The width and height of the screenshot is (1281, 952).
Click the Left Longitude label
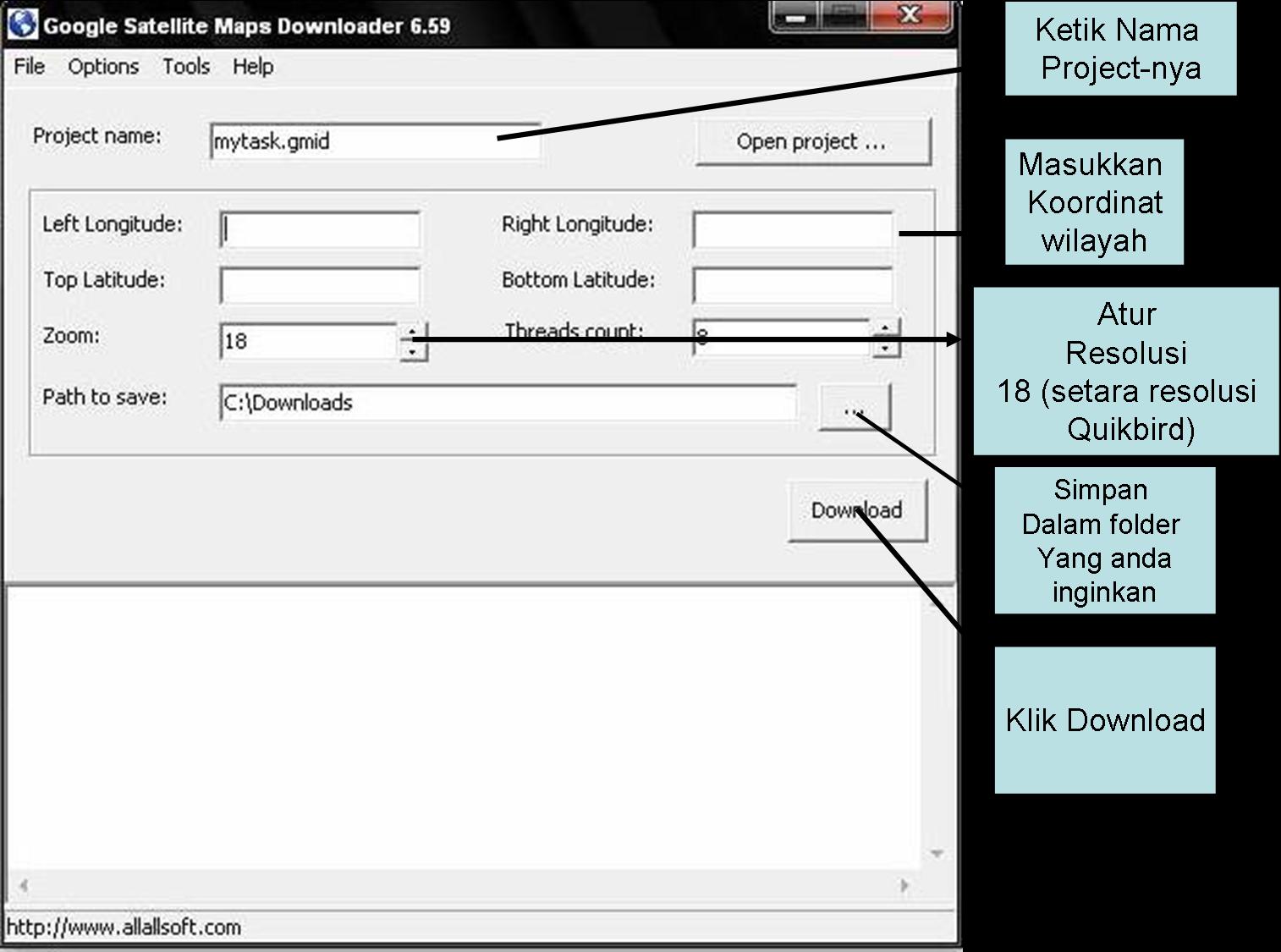pyautogui.click(x=113, y=224)
